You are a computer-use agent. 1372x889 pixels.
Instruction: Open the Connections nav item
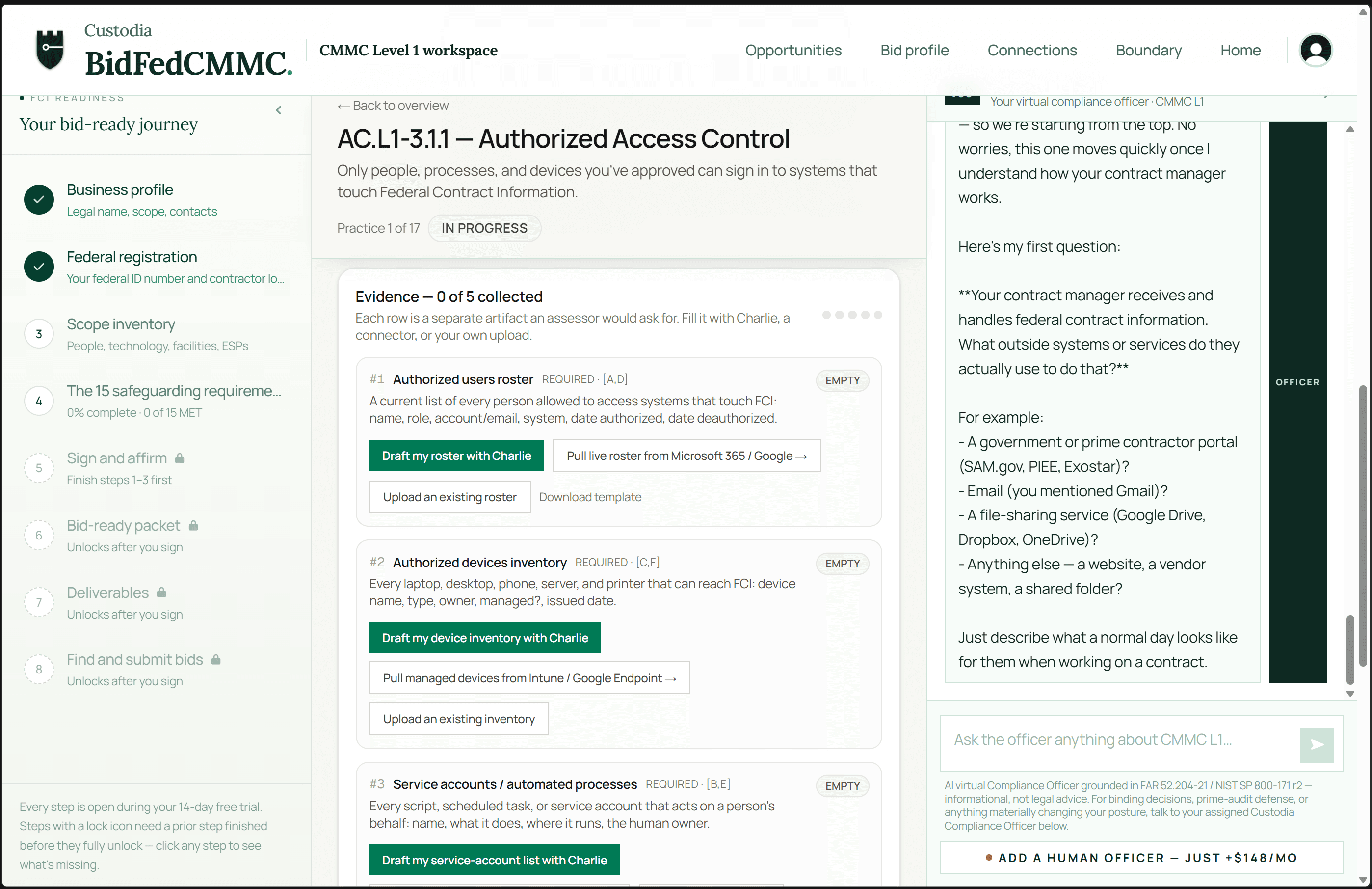[x=1032, y=50]
